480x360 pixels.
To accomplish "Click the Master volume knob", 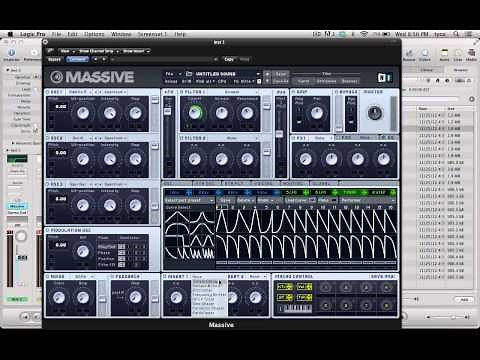I will (x=374, y=113).
